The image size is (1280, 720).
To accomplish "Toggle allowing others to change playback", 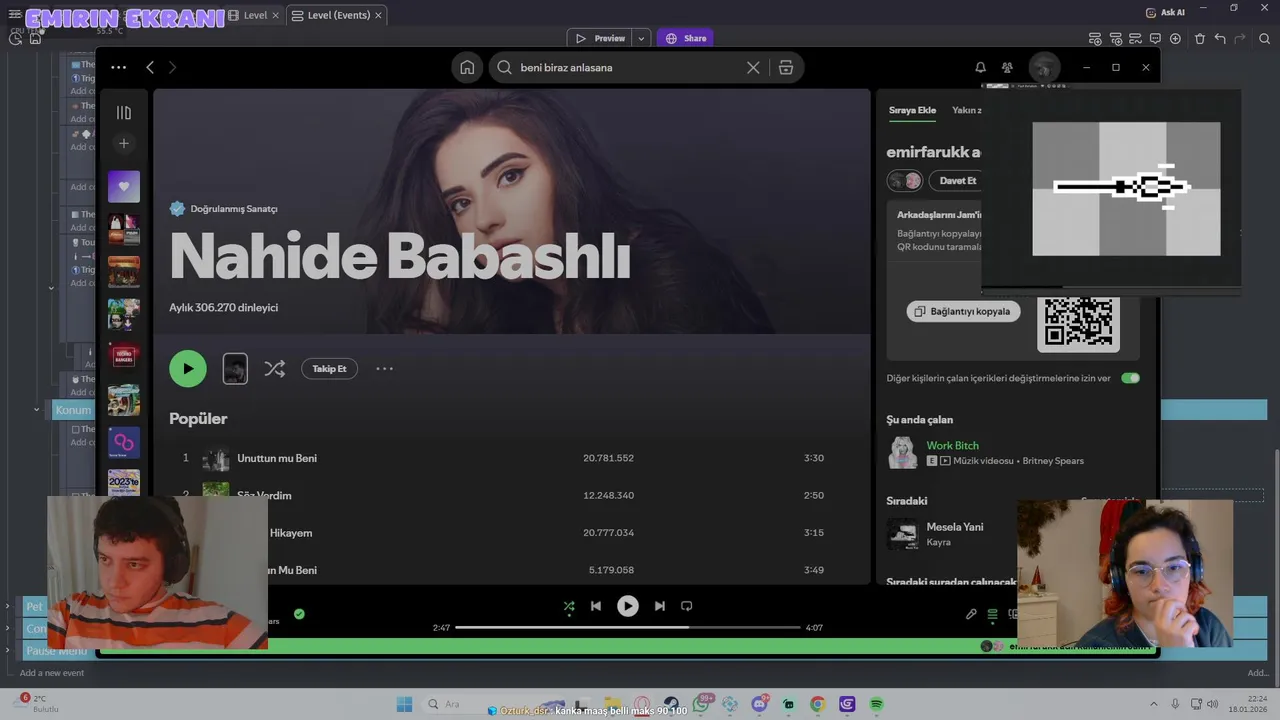I will click(x=1131, y=378).
